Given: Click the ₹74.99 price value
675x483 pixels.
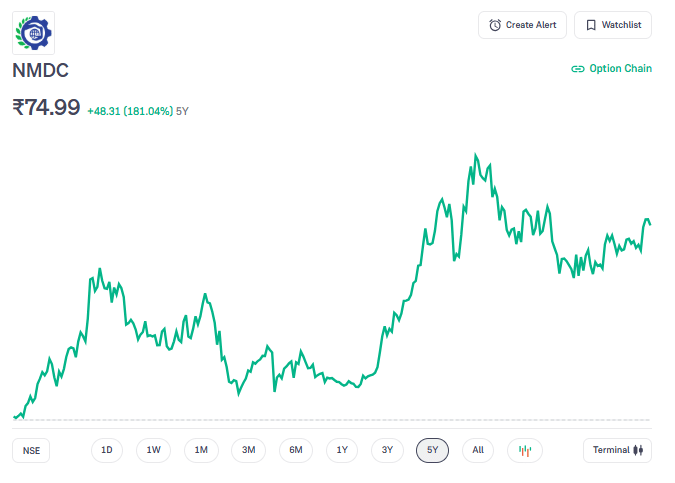Looking at the screenshot, I should point(46,107).
